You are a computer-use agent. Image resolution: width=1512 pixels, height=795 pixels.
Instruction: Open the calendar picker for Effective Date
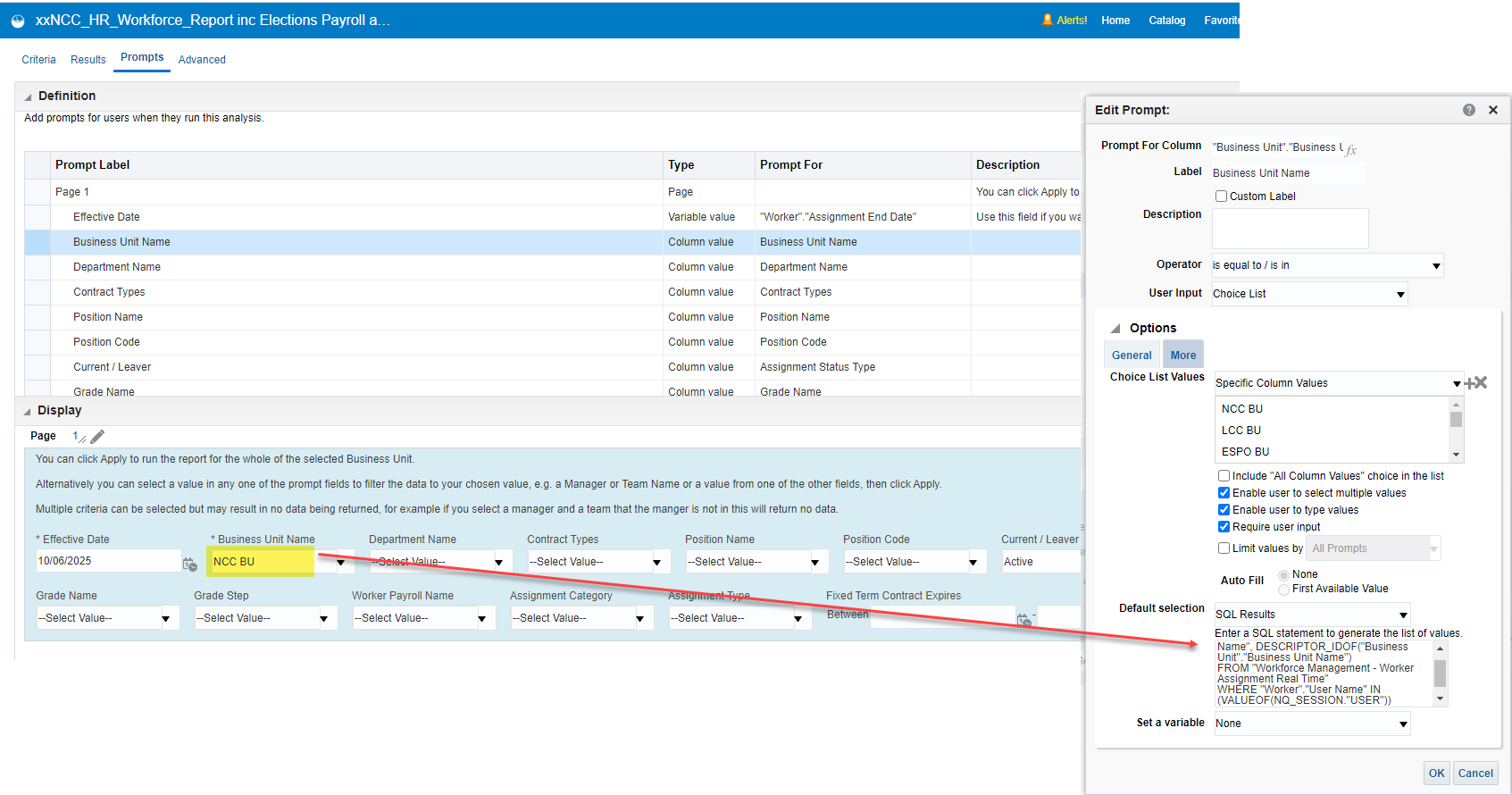pos(190,564)
